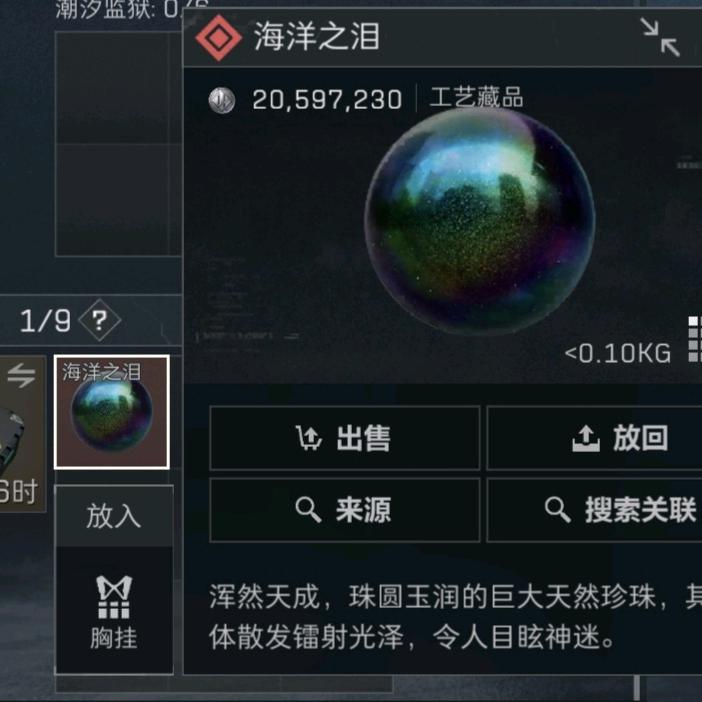
Task: Choose 放入 from the item menu
Action: click(114, 516)
